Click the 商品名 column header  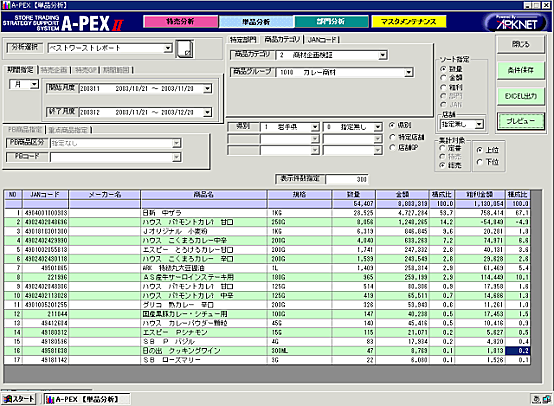204,195
